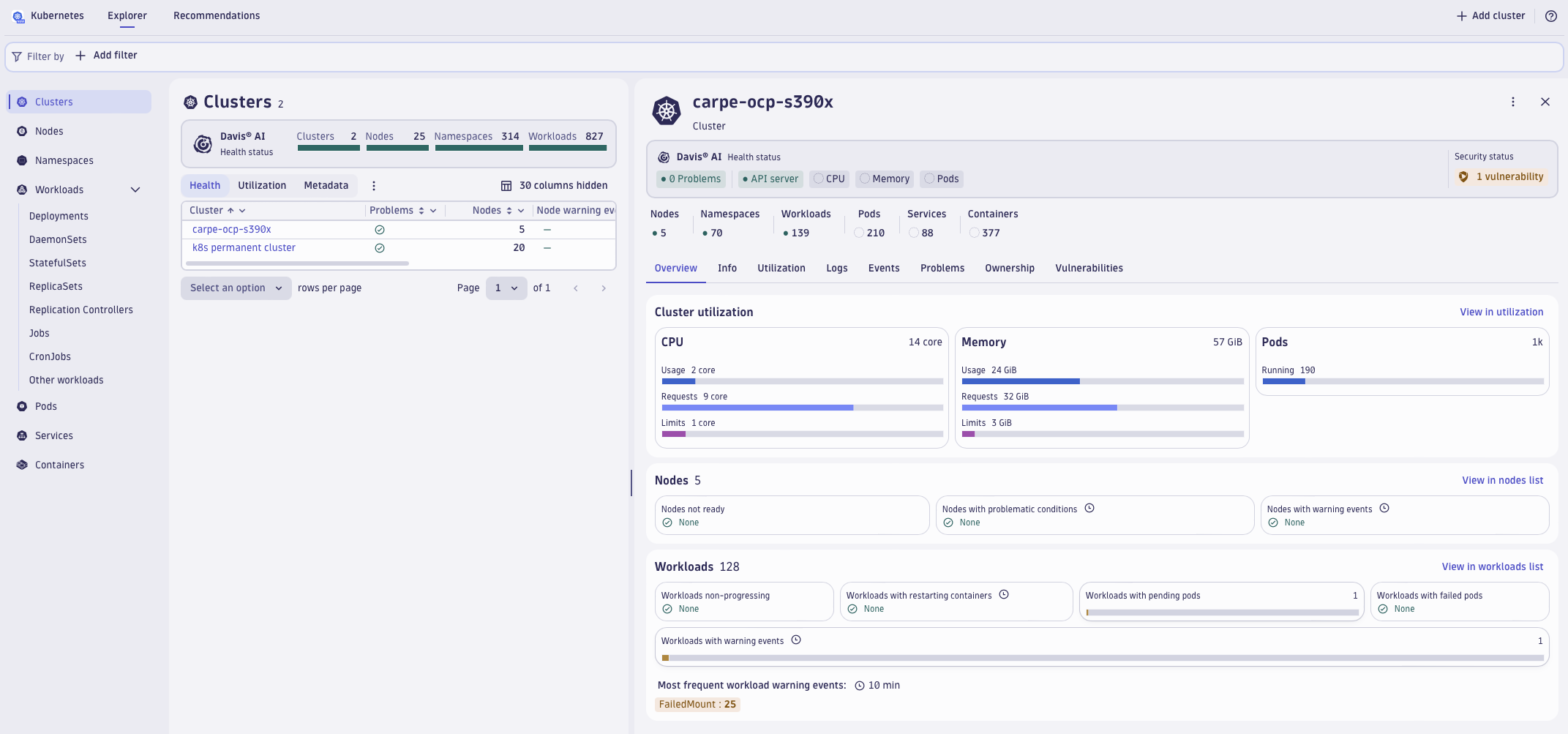This screenshot has height=734, width=1568.
Task: Collapse the Workloads section in sidebar
Action: point(135,190)
